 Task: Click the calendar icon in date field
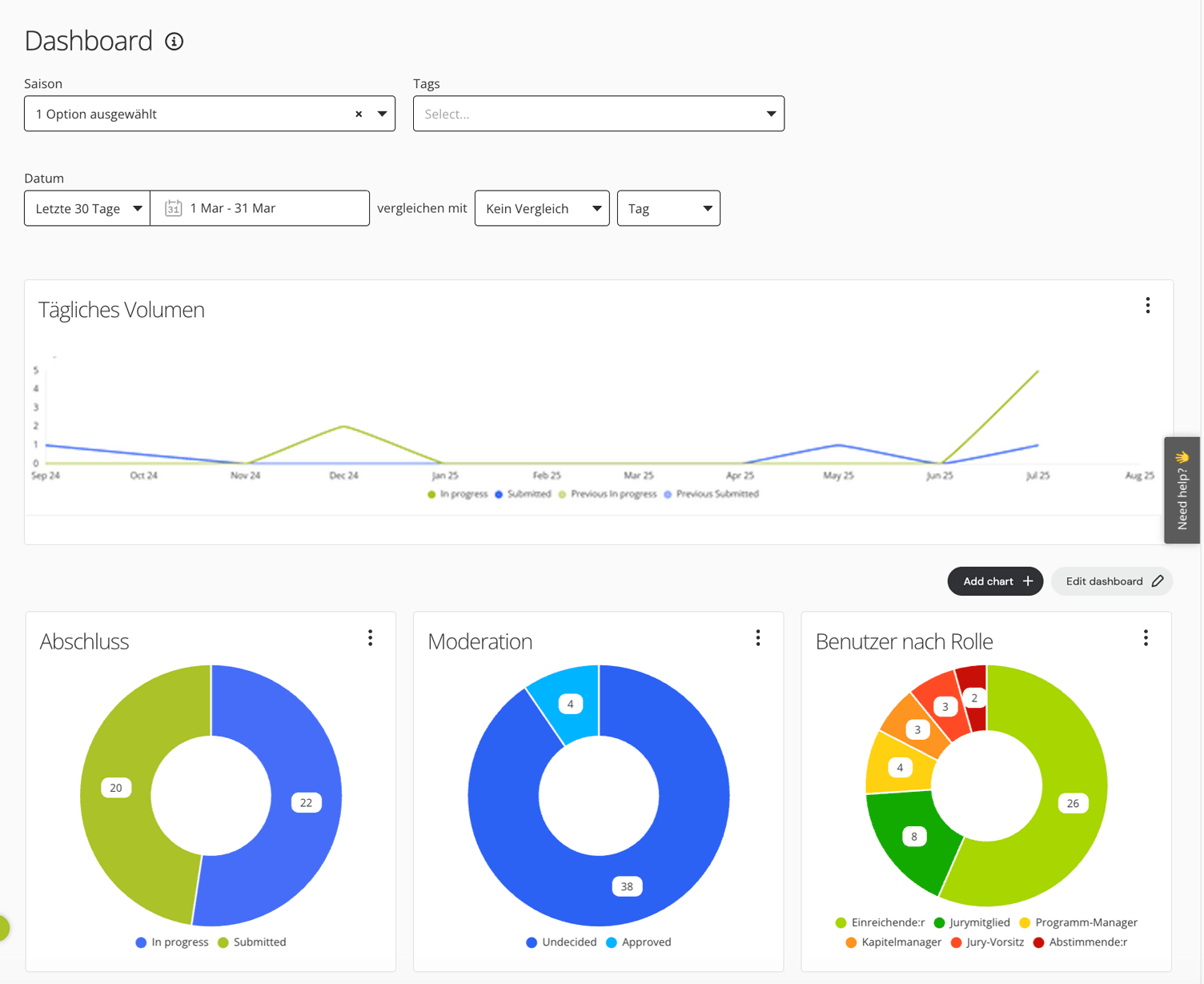click(173, 208)
